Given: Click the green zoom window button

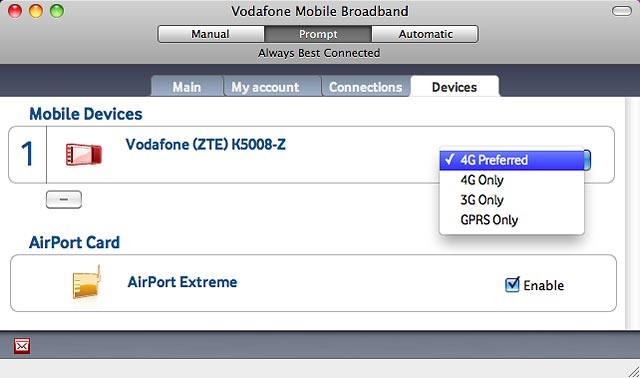Looking at the screenshot, I should 57,11.
